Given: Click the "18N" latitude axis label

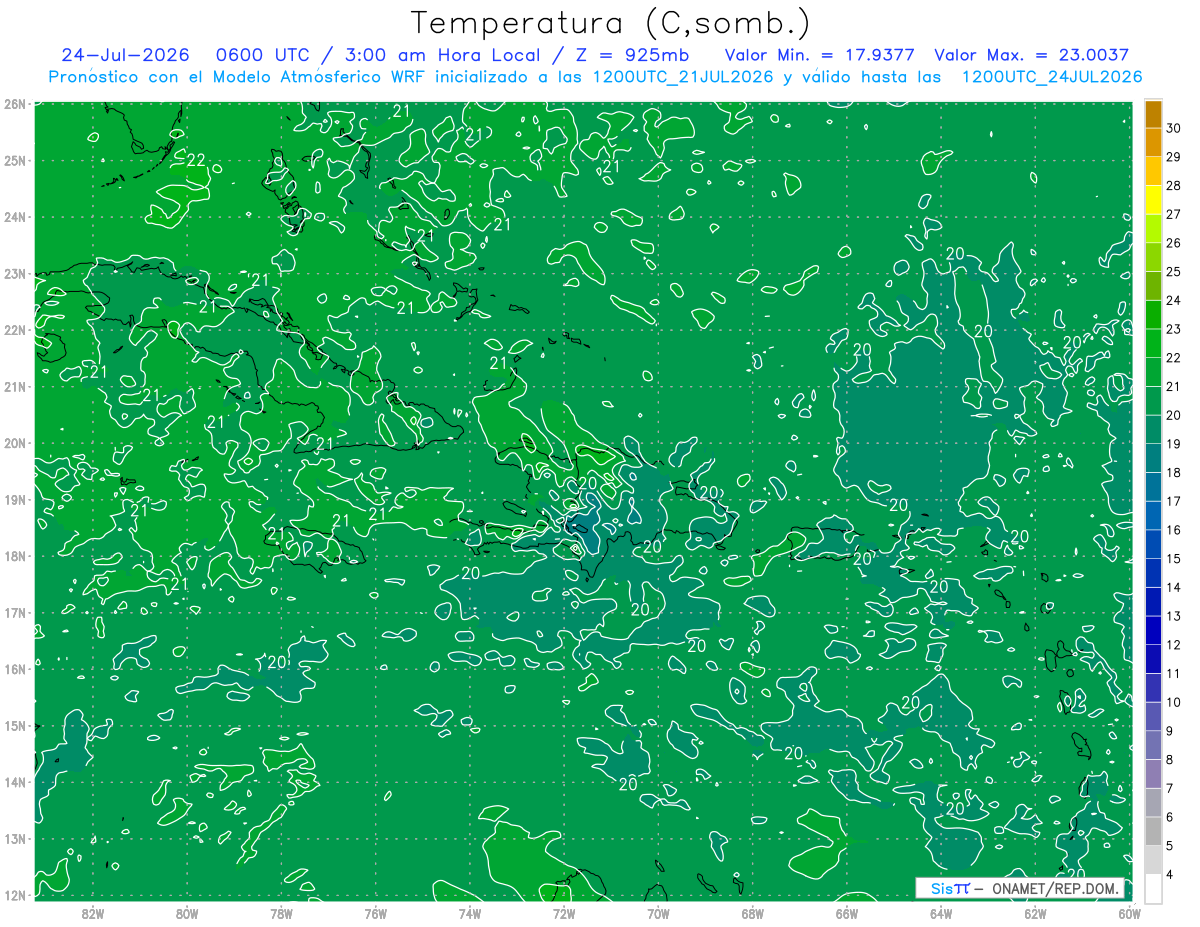Looking at the screenshot, I should click(14, 556).
